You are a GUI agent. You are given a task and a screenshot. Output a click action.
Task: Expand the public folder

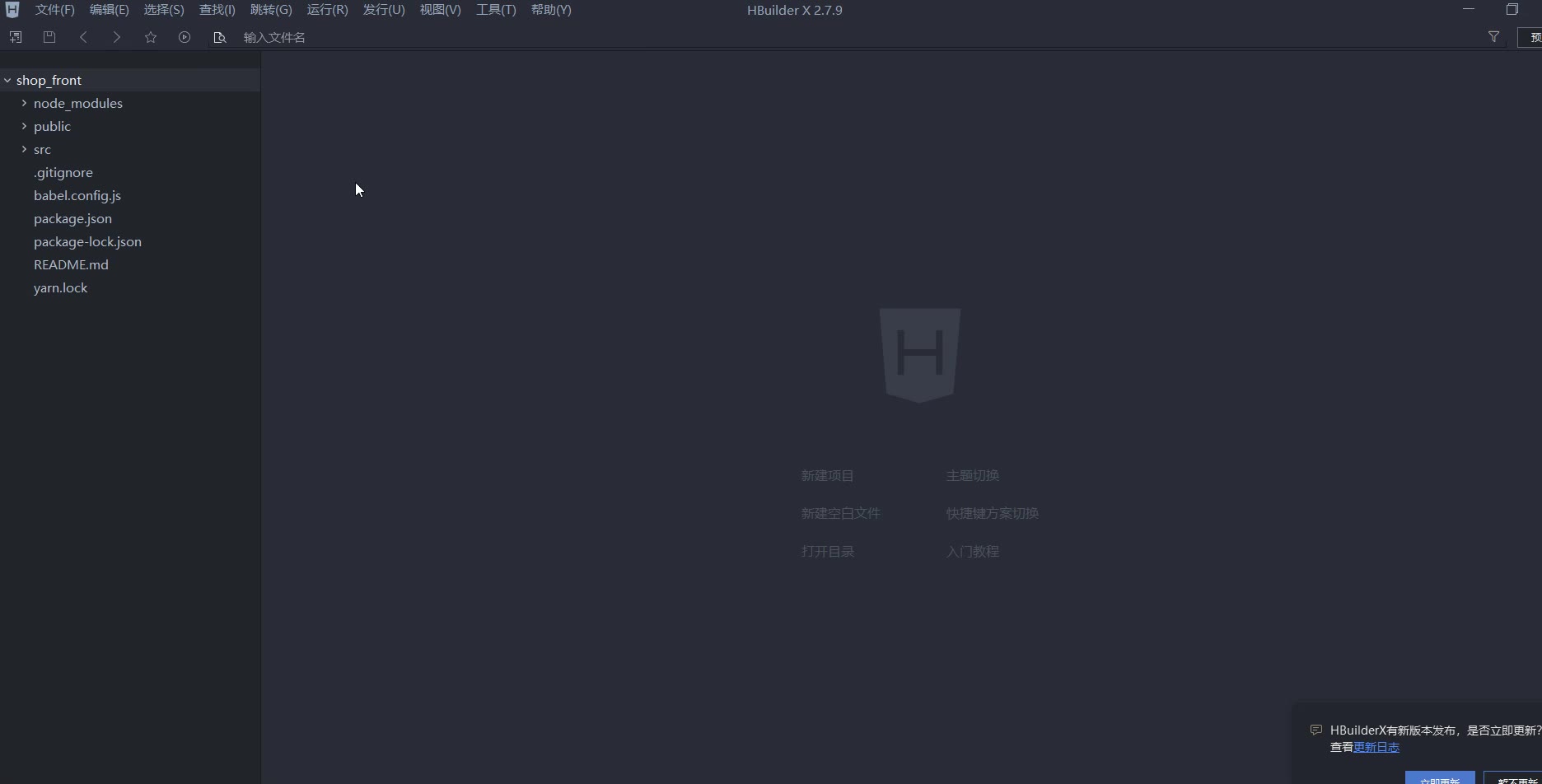click(24, 126)
